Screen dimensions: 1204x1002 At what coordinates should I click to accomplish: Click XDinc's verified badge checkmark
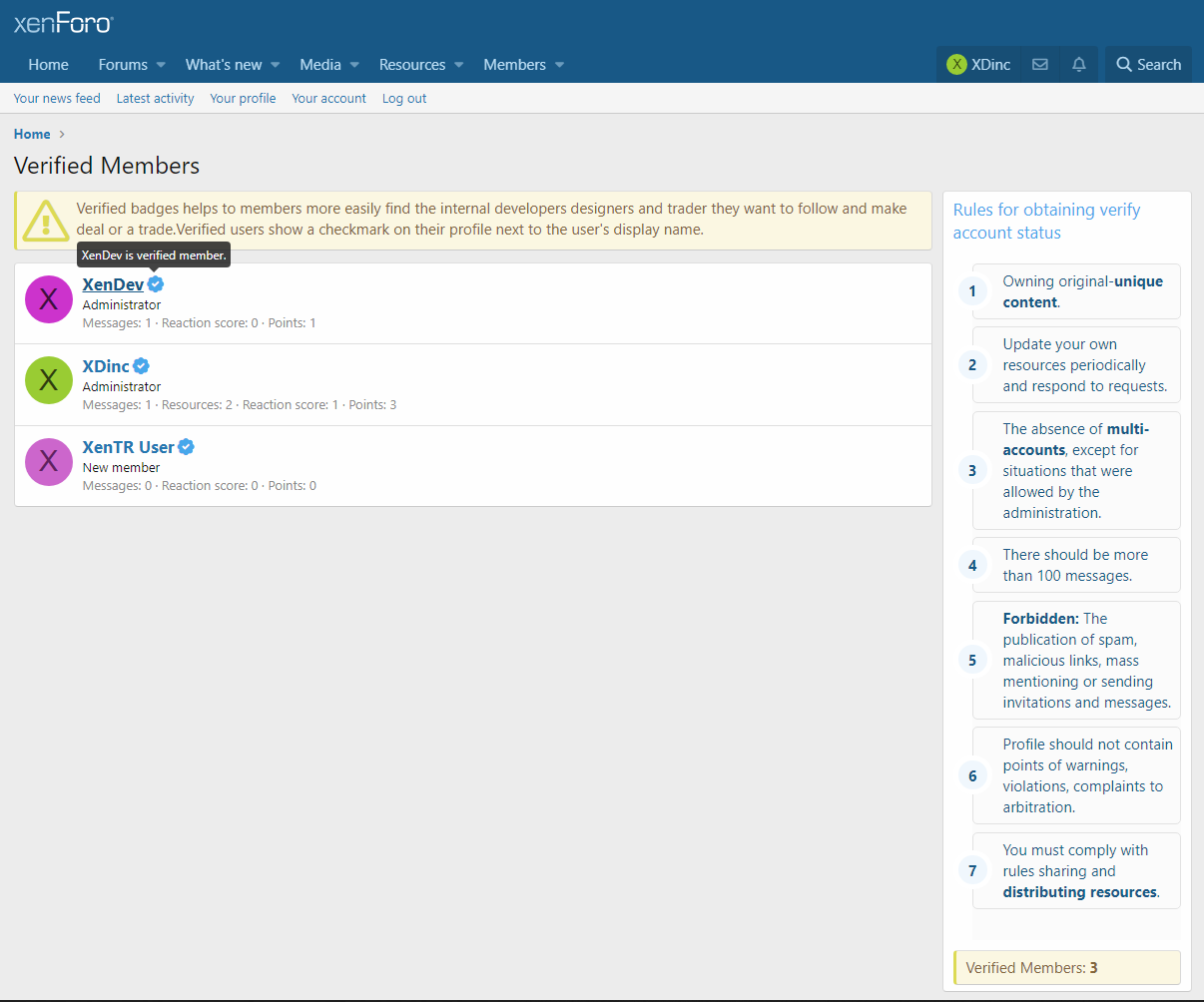(142, 366)
